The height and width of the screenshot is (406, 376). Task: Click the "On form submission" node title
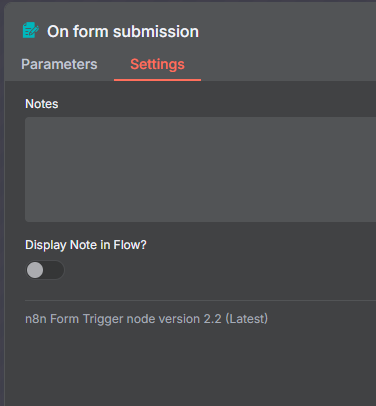click(x=123, y=32)
